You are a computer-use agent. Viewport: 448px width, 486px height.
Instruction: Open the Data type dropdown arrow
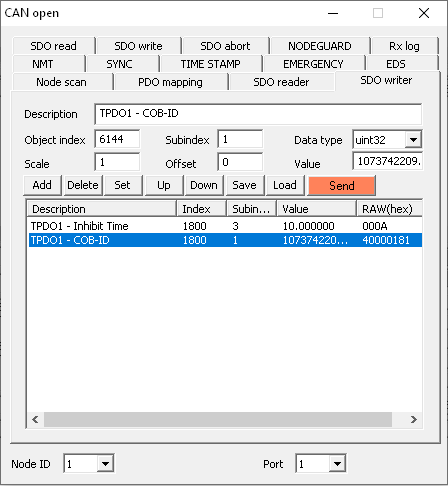point(413,140)
